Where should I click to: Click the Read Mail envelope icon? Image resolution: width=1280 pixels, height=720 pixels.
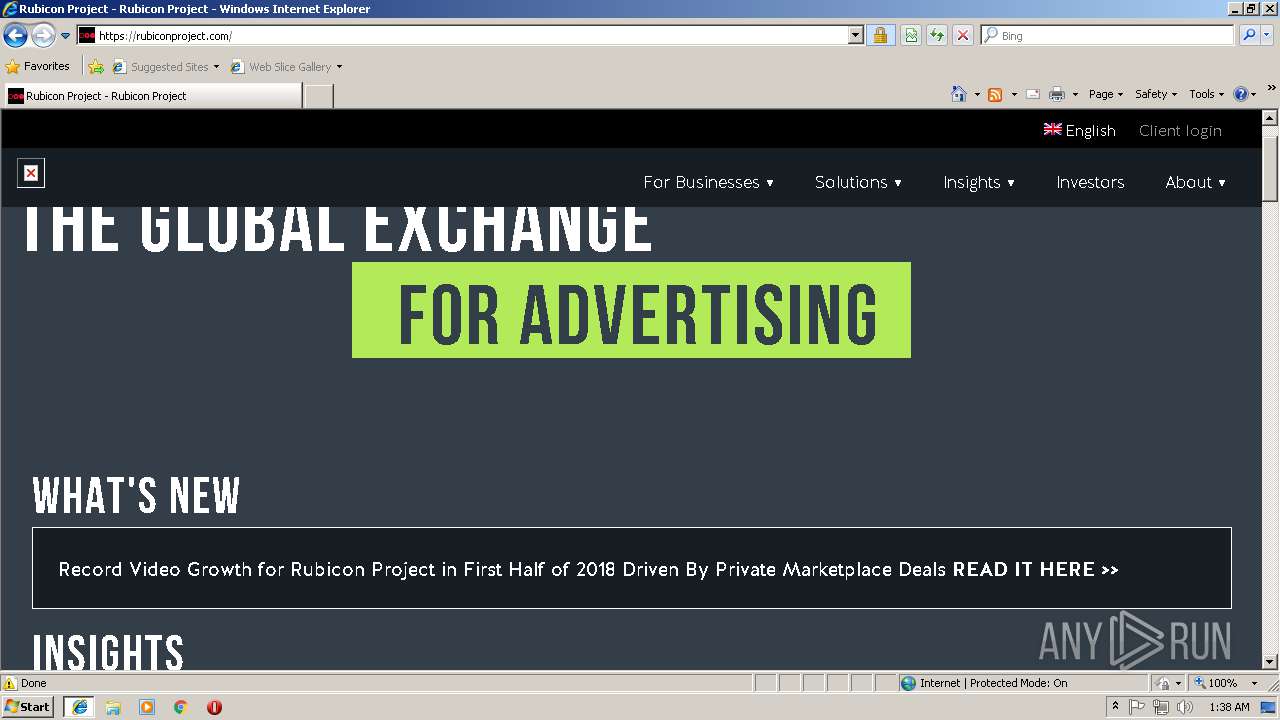[1033, 94]
